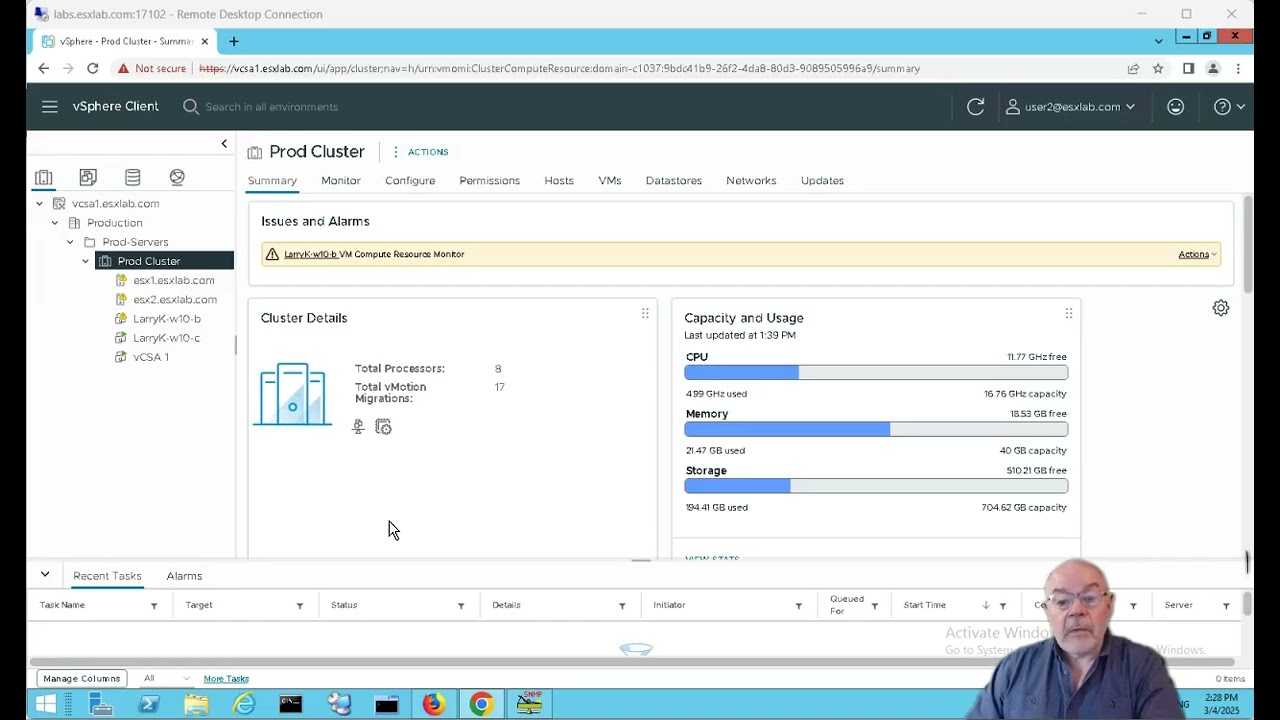Select esx1.esxlab.com host in tree

click(x=173, y=280)
